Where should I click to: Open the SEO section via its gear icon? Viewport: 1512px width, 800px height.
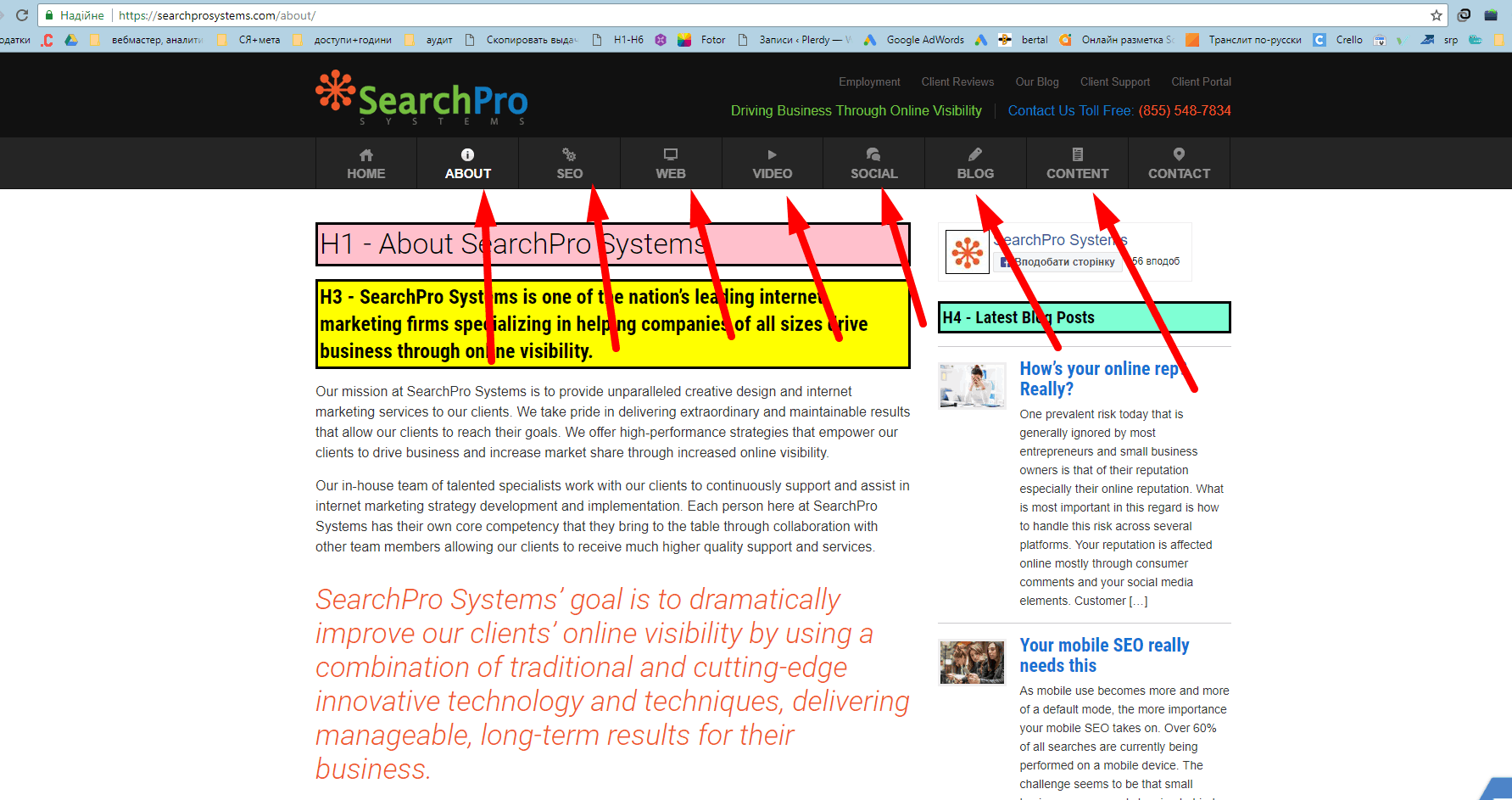coord(569,154)
